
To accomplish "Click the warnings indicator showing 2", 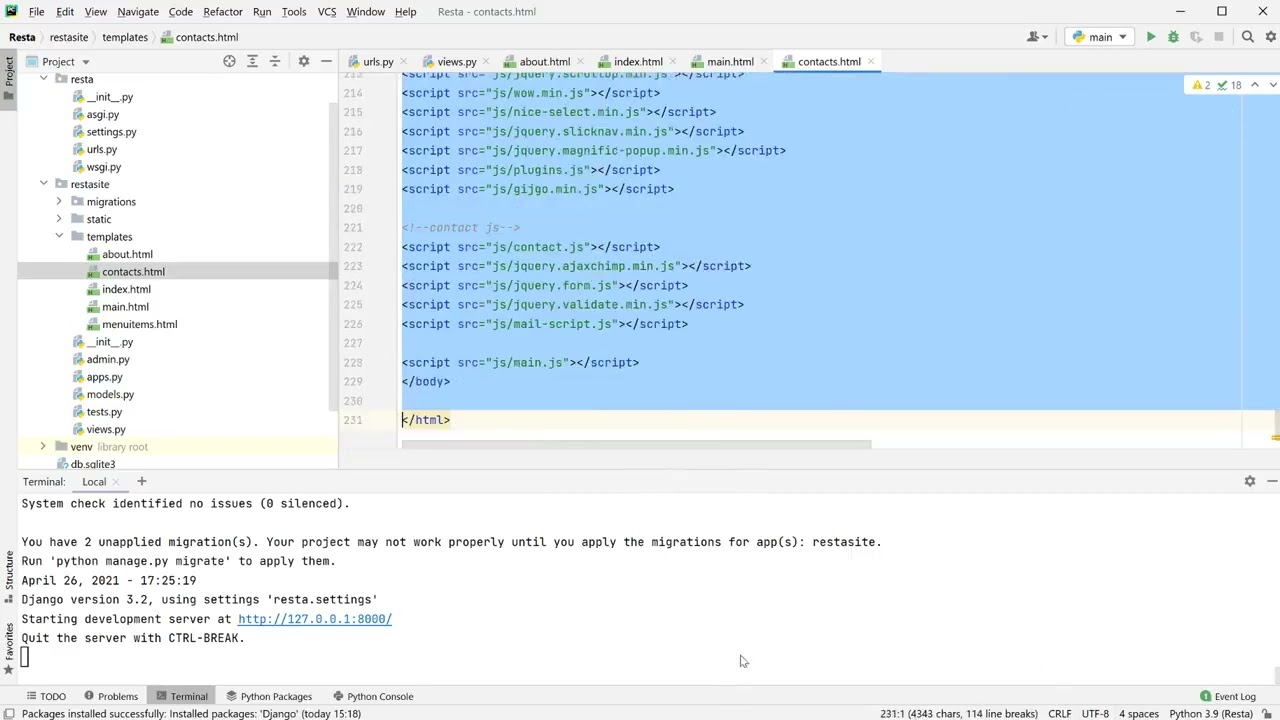I will point(1201,85).
